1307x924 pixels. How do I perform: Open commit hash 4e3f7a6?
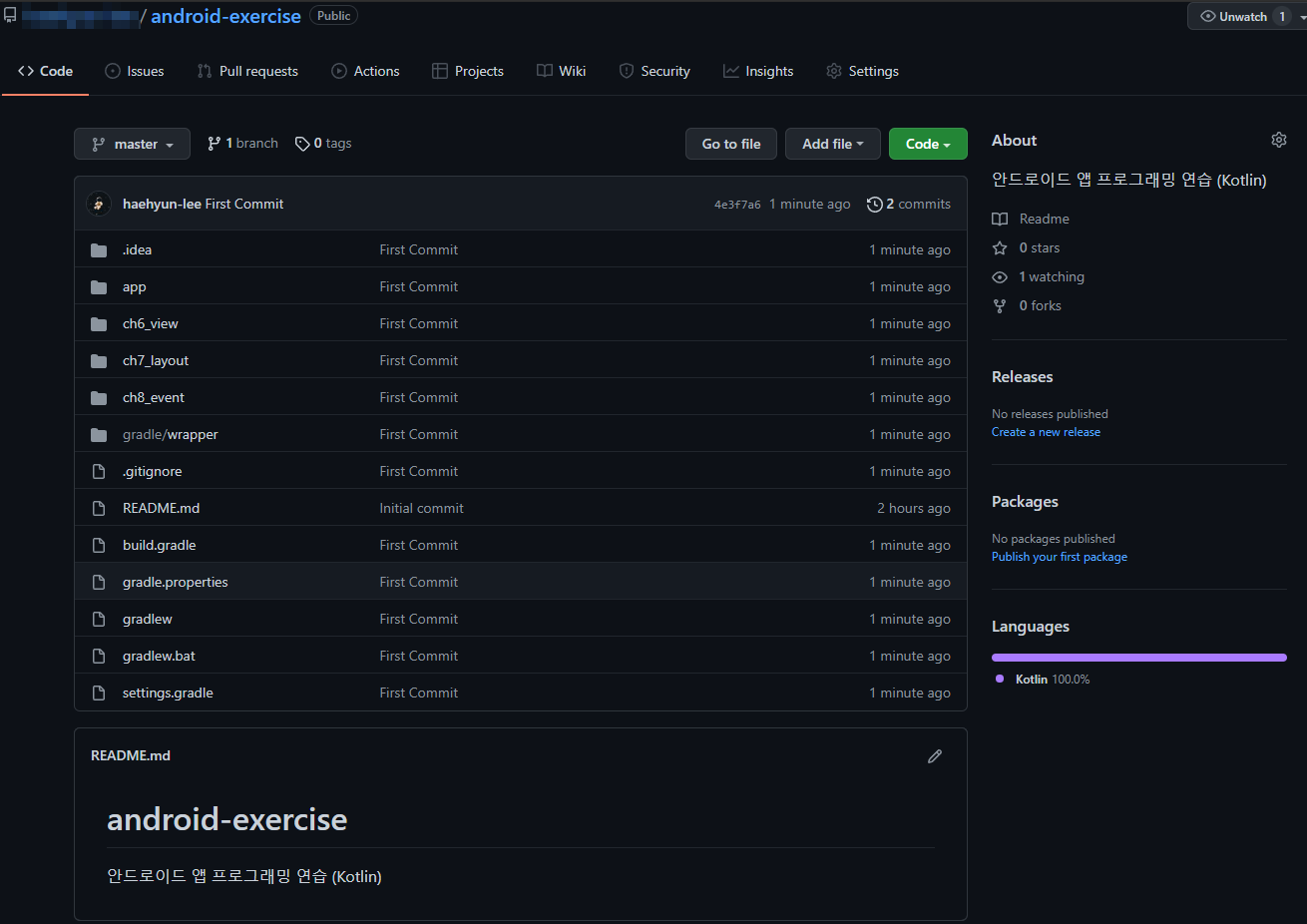pyautogui.click(x=737, y=205)
